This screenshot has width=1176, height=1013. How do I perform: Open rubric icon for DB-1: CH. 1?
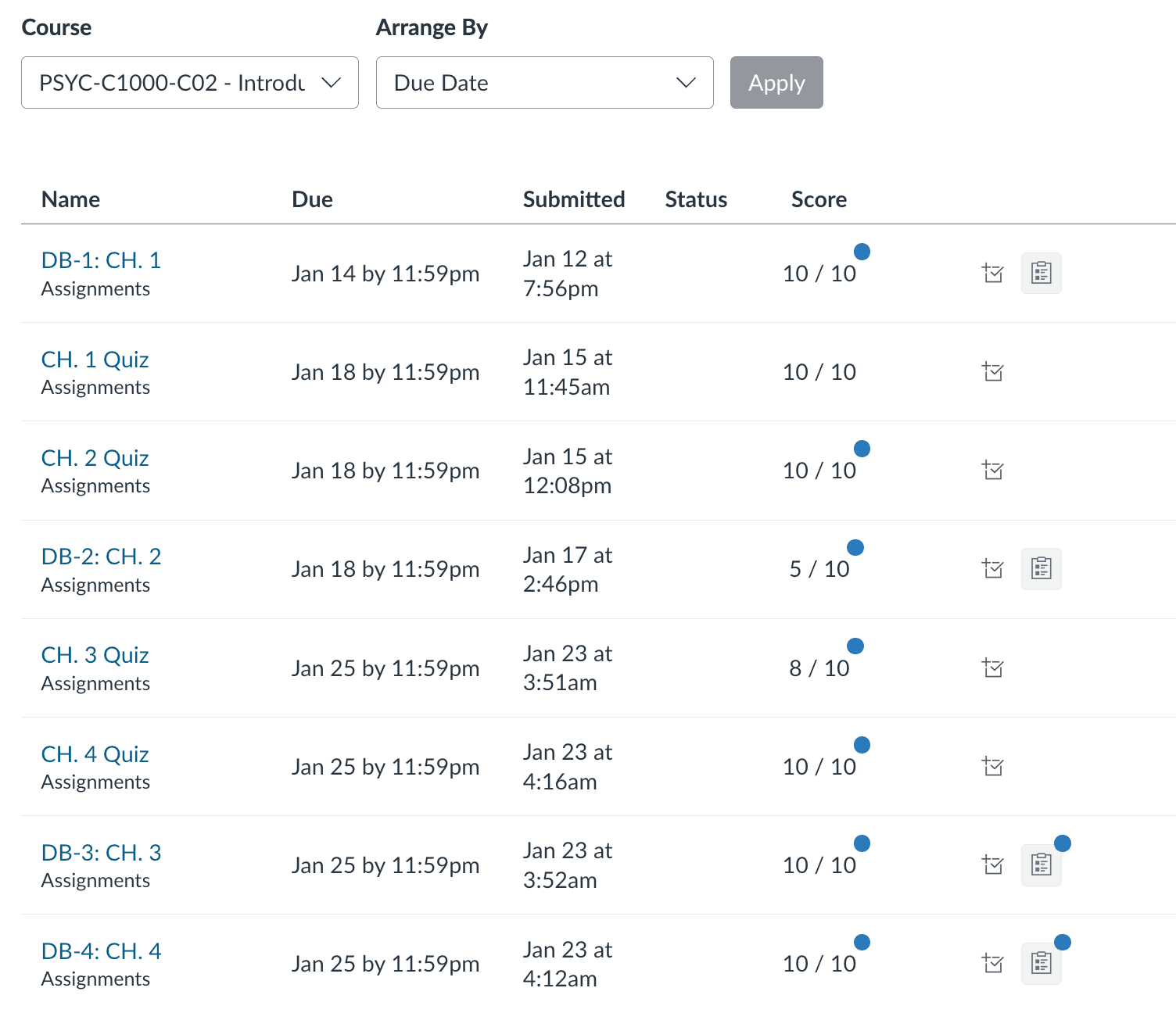[x=1041, y=274]
